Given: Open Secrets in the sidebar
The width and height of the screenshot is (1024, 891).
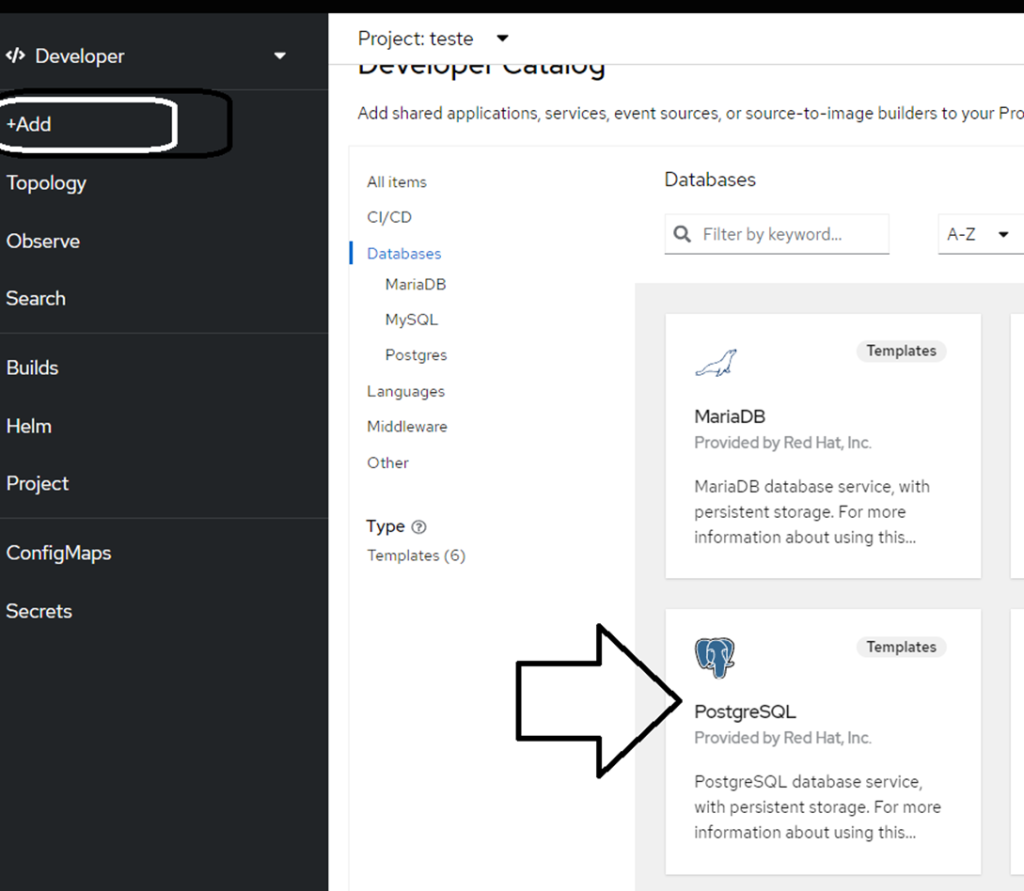Looking at the screenshot, I should (x=39, y=611).
